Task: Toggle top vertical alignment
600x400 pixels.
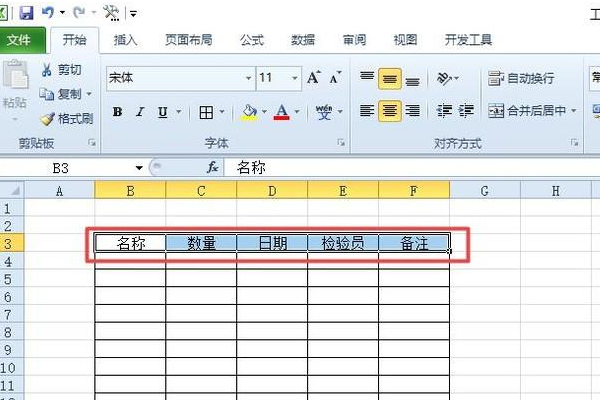Action: point(367,78)
